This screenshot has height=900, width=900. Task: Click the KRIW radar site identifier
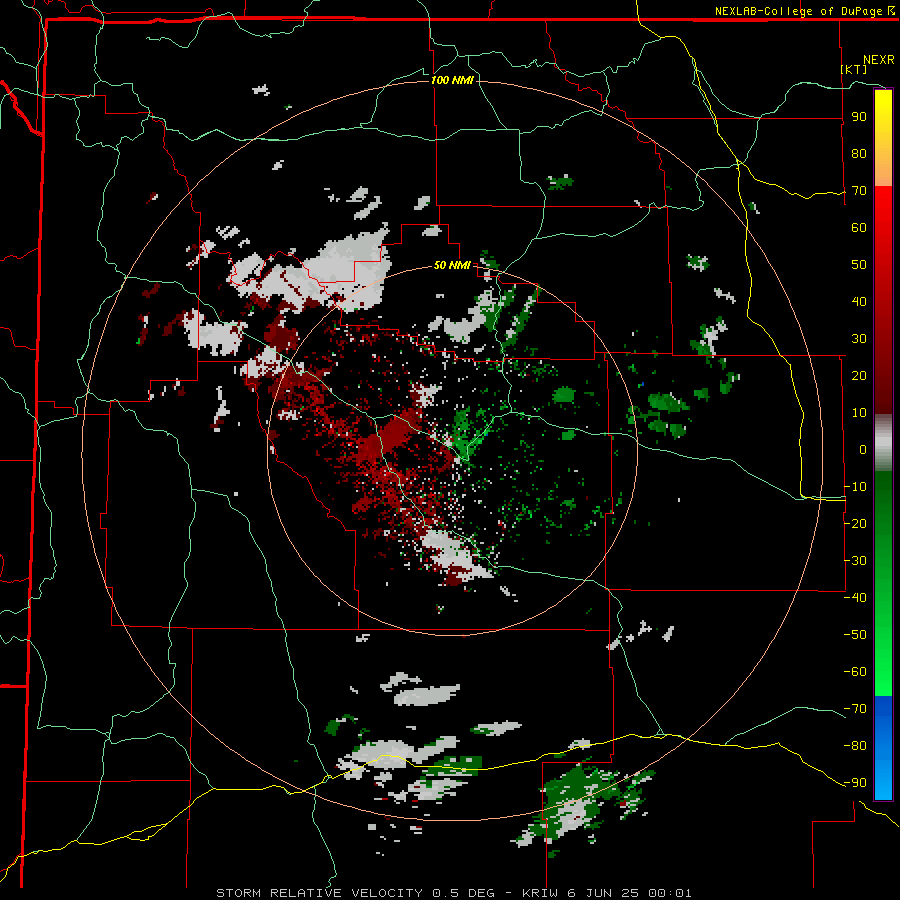pyautogui.click(x=540, y=893)
